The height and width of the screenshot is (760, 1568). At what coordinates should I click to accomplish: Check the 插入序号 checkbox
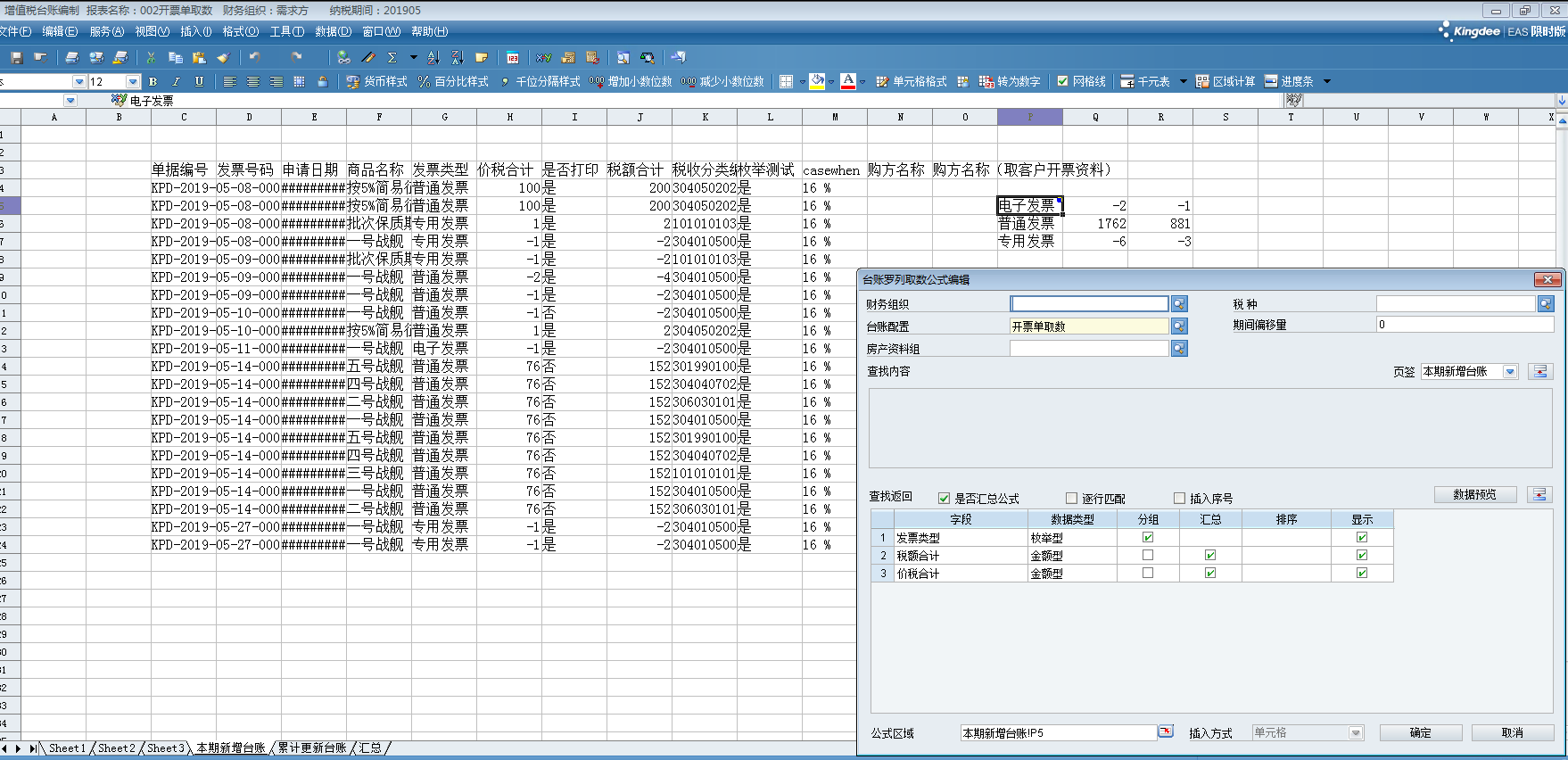[x=1179, y=499]
